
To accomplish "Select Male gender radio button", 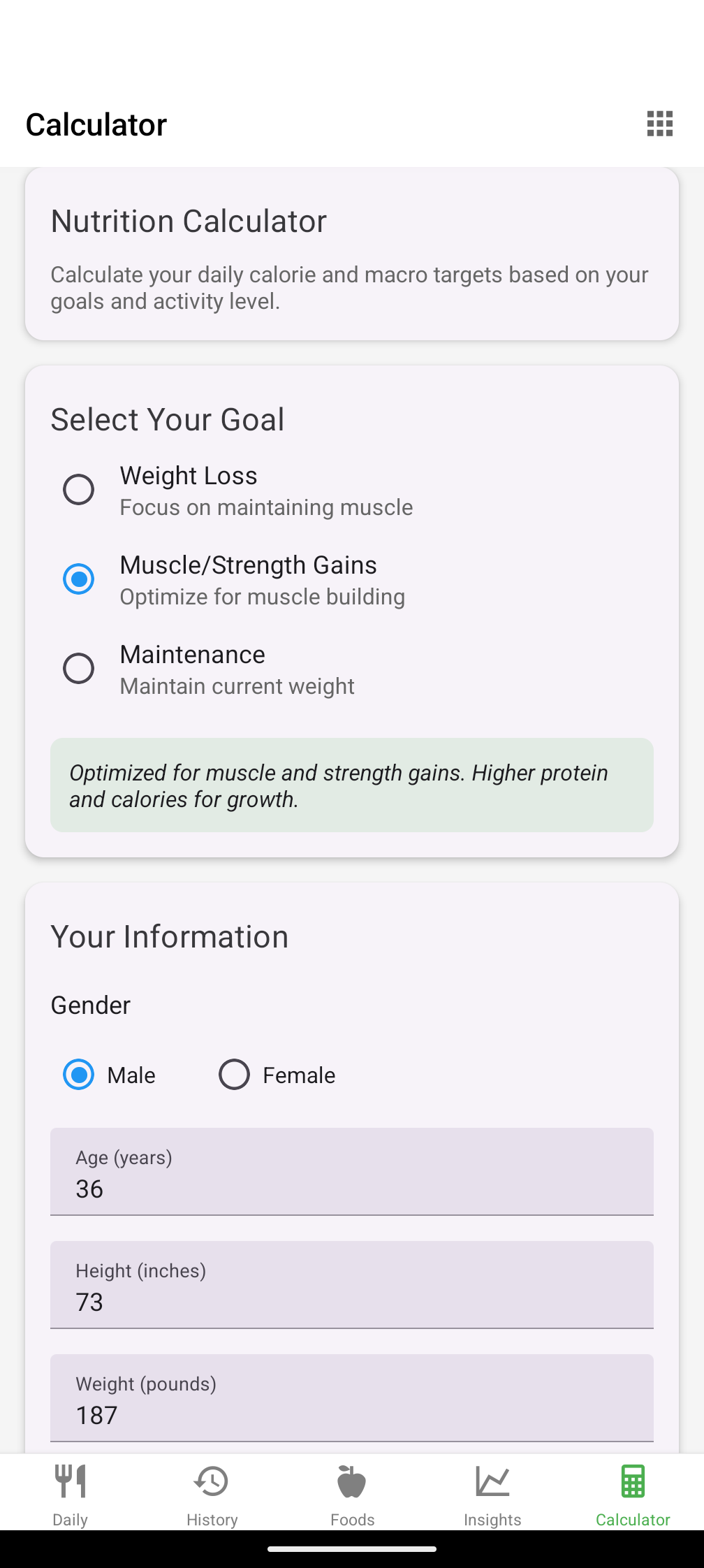I will coord(78,1075).
